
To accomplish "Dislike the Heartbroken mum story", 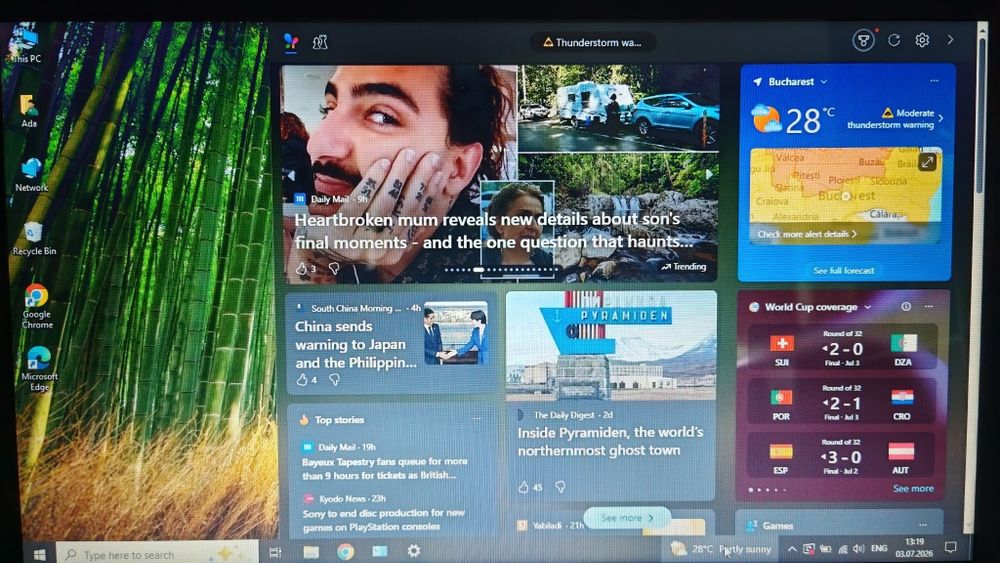I will pyautogui.click(x=334, y=268).
